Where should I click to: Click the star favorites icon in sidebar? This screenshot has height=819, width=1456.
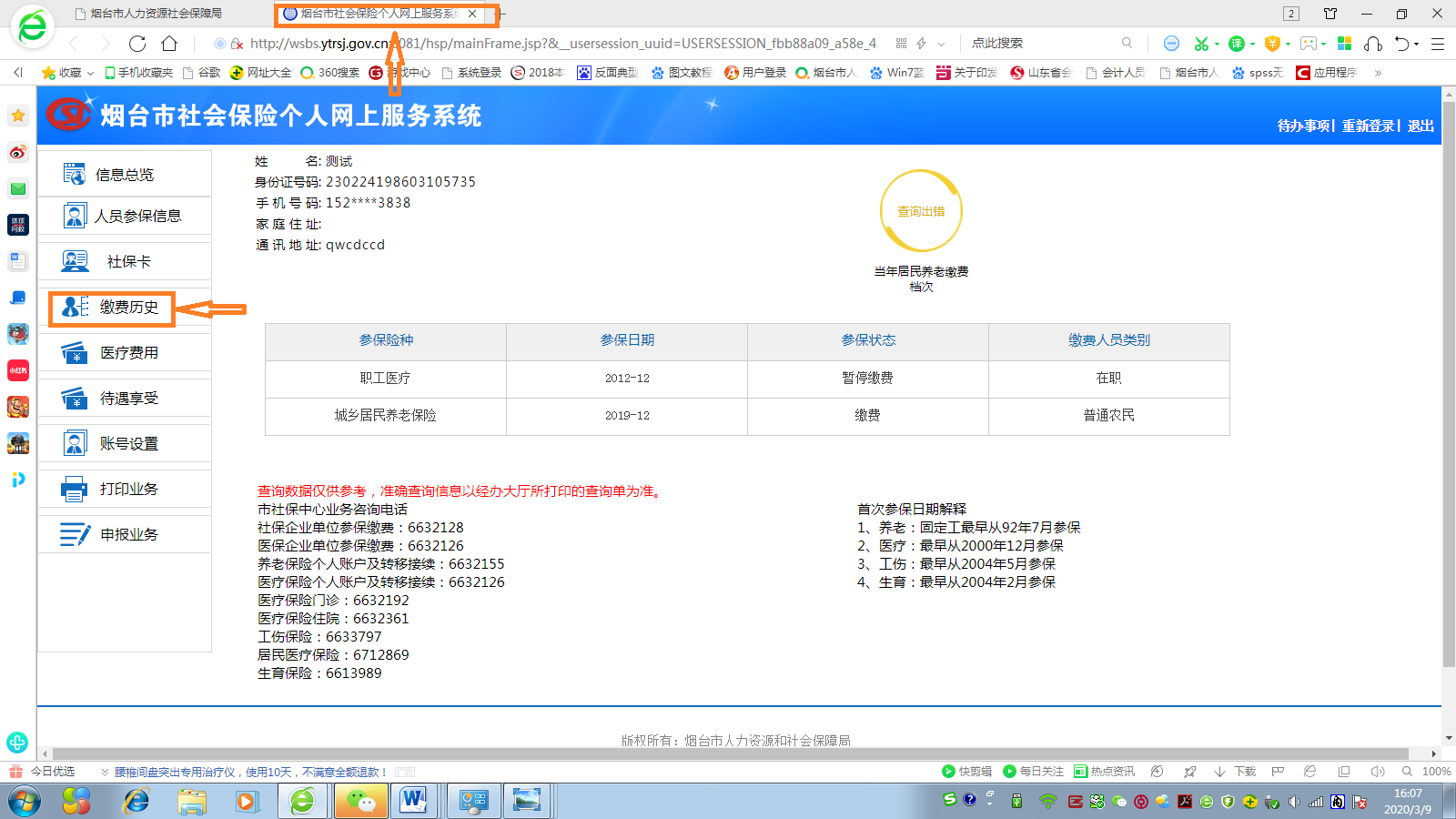pos(18,116)
